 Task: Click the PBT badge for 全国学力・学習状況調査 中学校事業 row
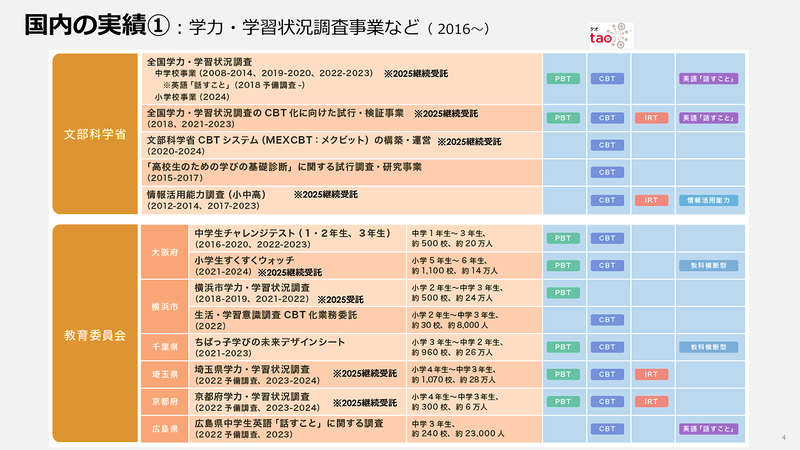tap(563, 79)
